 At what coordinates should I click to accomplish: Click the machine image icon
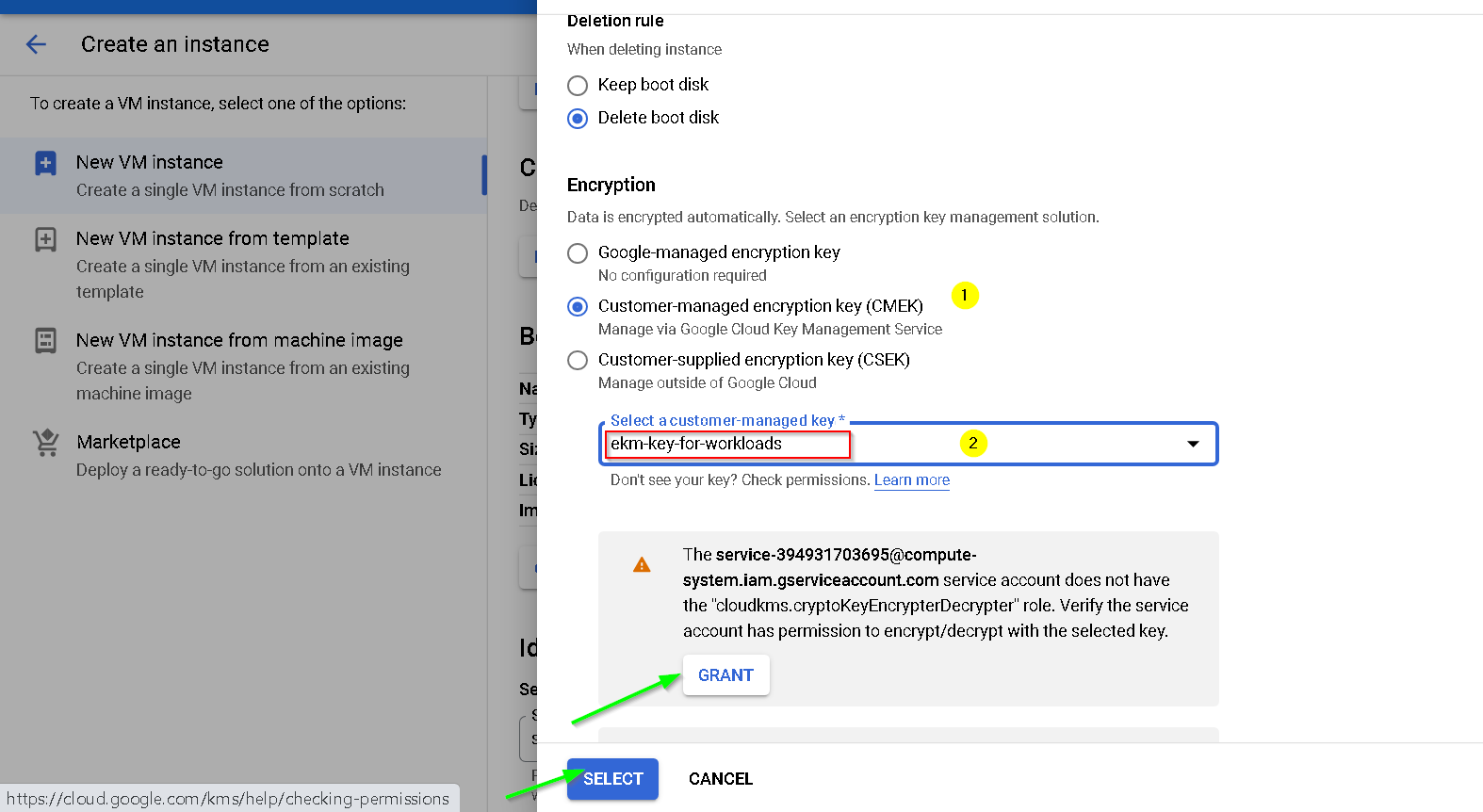click(45, 340)
